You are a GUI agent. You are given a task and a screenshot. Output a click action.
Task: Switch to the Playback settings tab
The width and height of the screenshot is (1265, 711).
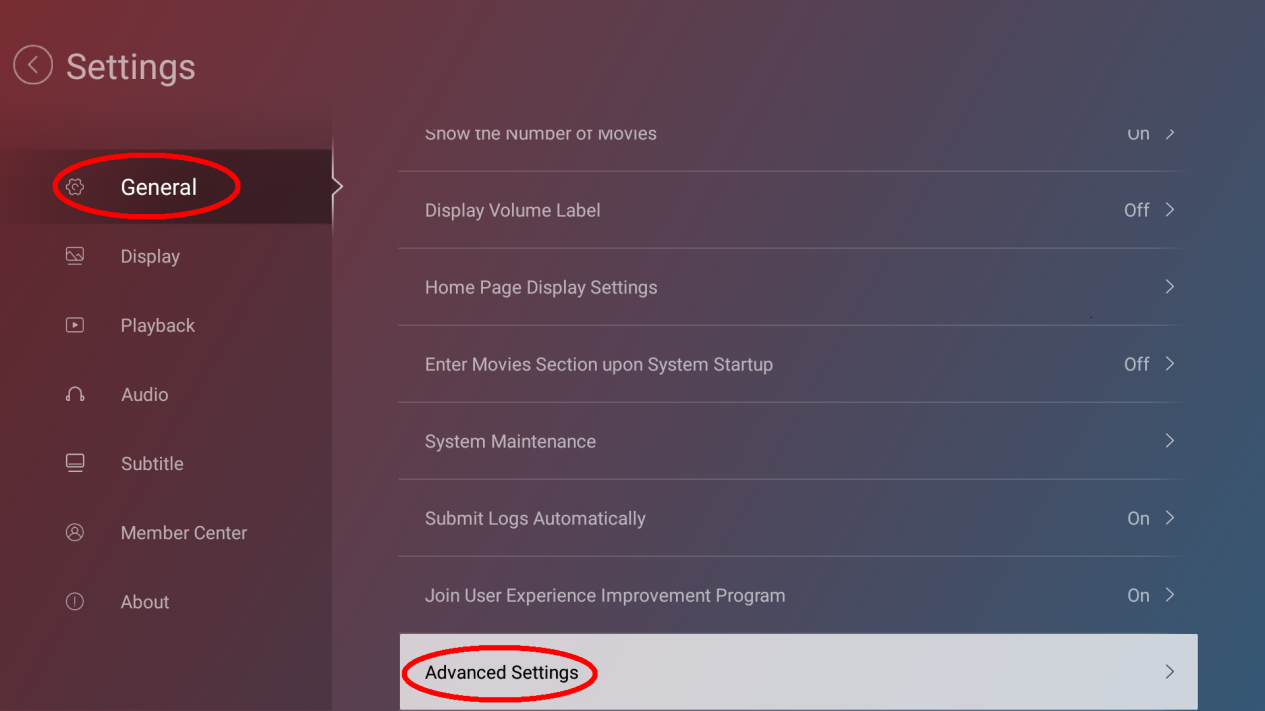[158, 325]
